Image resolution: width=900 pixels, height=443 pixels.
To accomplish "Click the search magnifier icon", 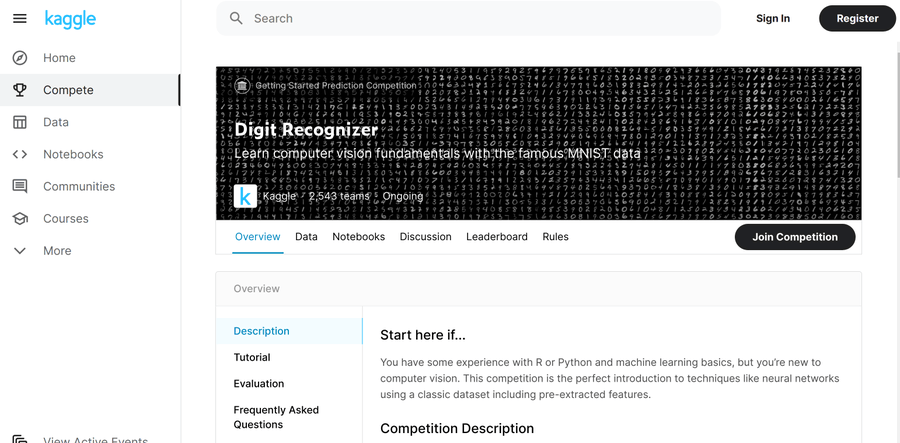I will pos(236,18).
